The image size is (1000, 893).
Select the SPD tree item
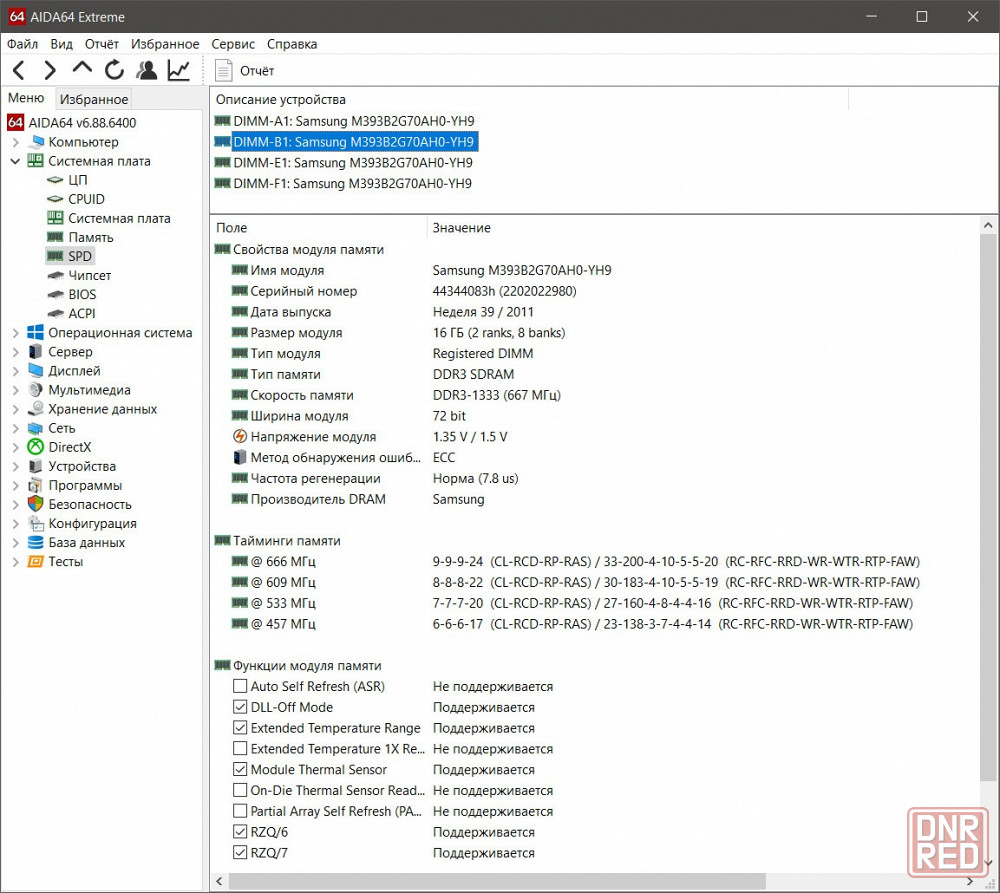coord(80,256)
